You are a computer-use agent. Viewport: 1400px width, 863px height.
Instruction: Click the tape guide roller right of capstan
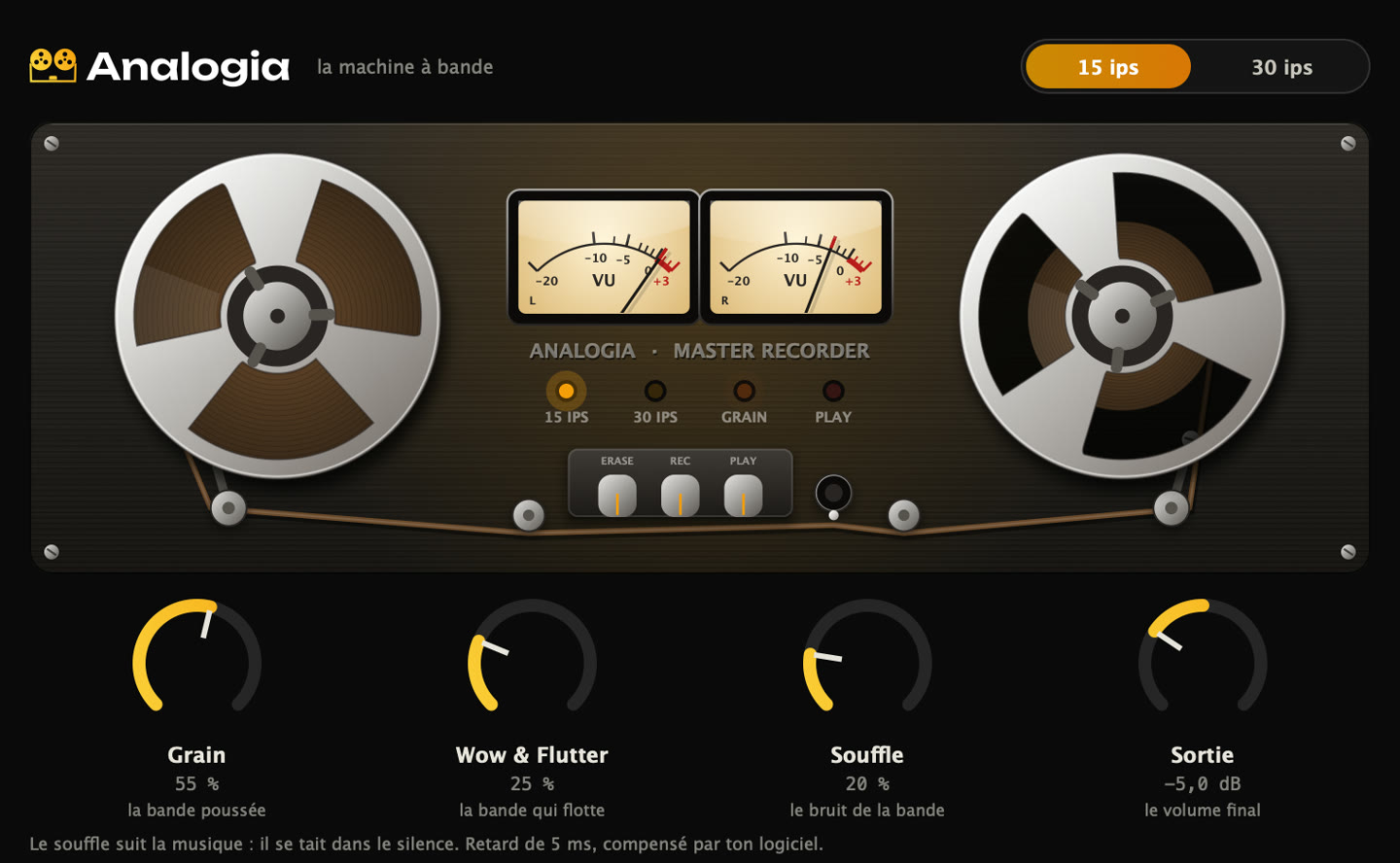[x=903, y=515]
